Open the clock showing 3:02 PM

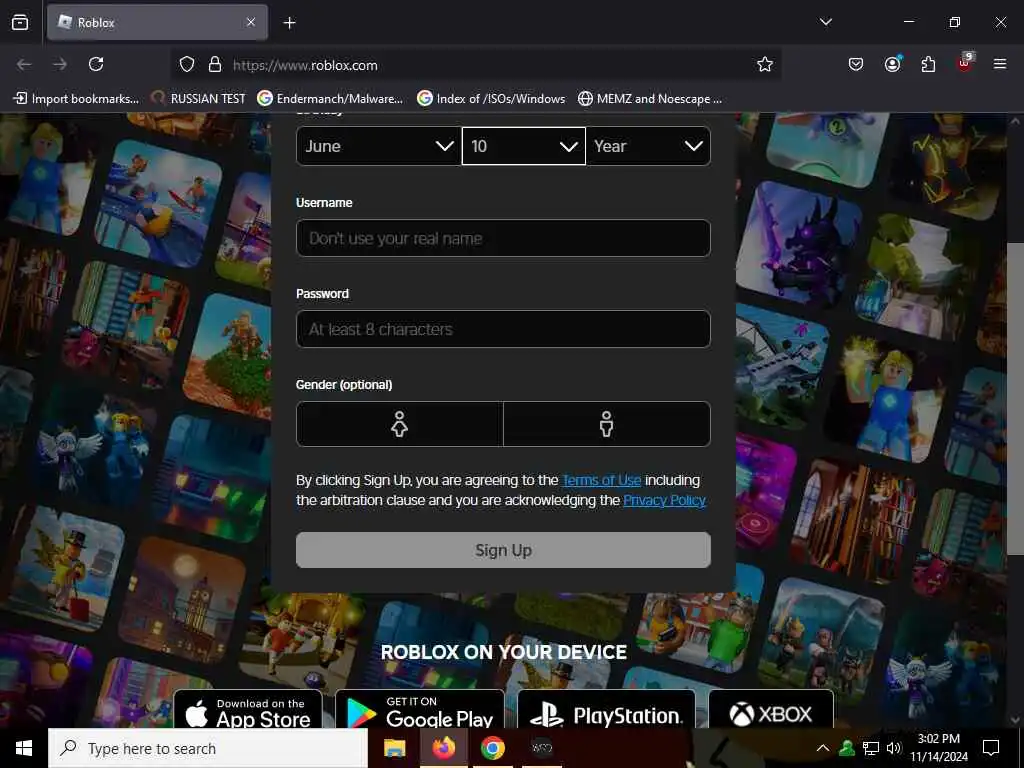click(x=939, y=748)
